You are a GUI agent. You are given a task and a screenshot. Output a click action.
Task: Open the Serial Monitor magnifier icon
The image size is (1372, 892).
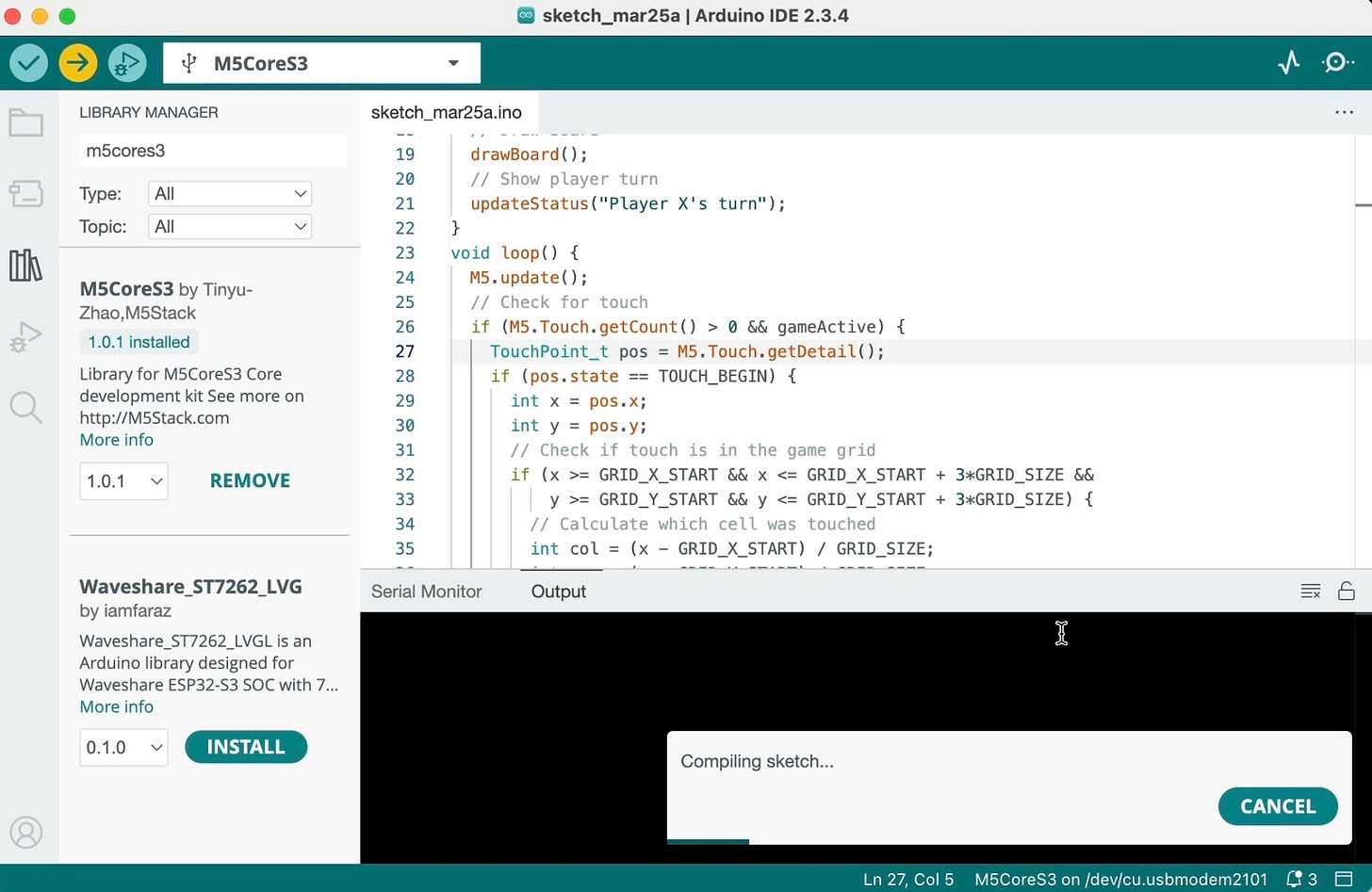(x=1338, y=63)
